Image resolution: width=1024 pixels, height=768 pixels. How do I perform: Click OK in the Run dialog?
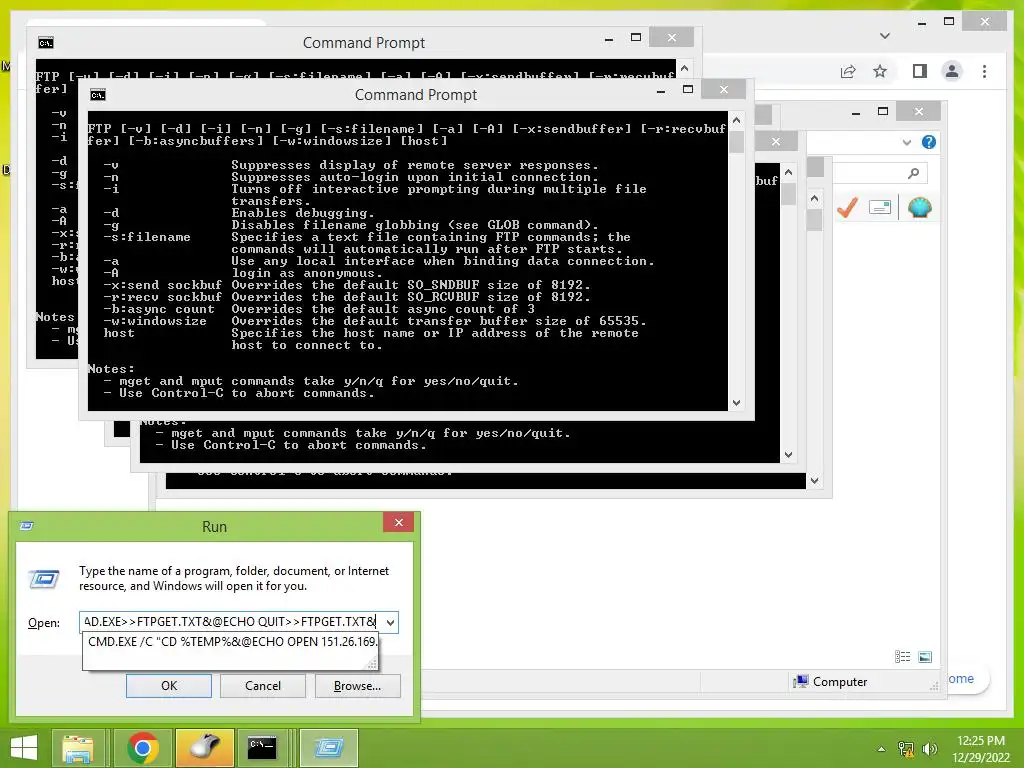pos(168,686)
